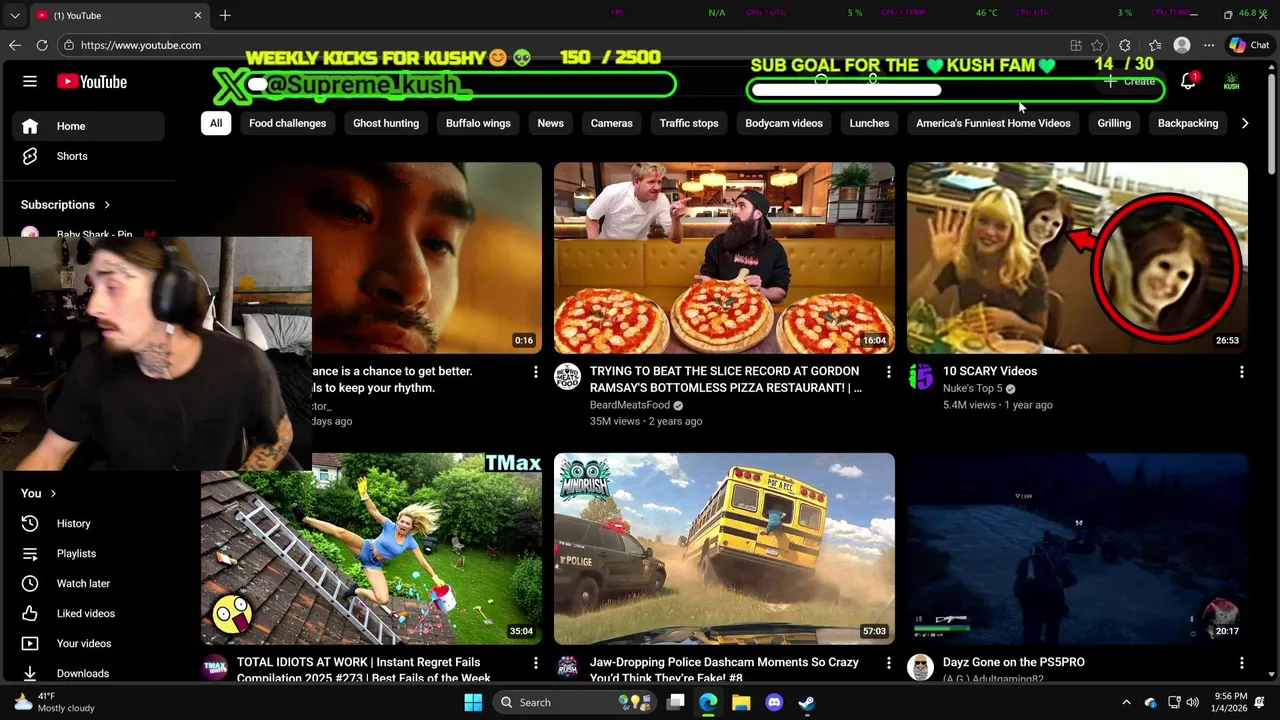The image size is (1280, 720).
Task: Select the Grilling chip
Action: click(1114, 123)
